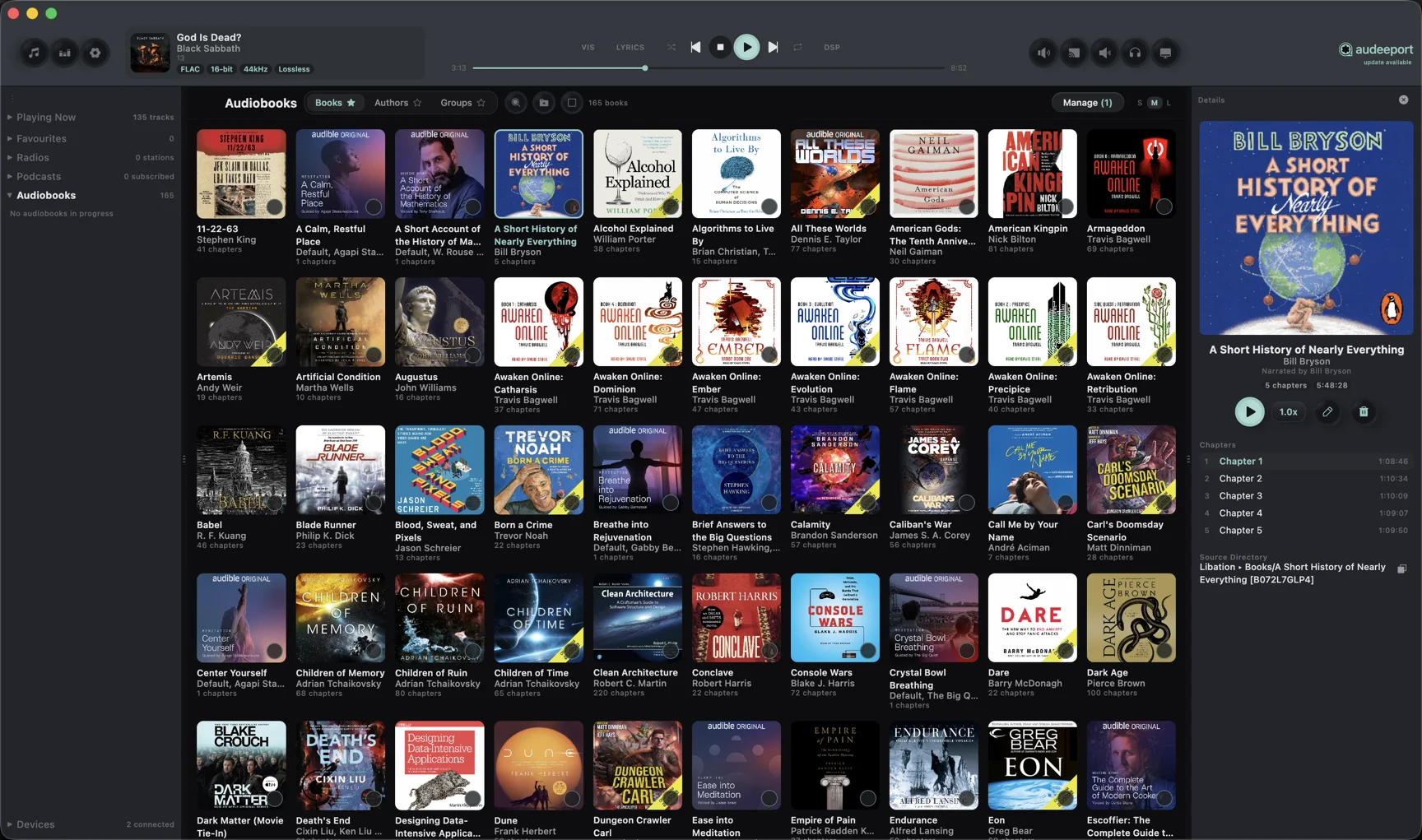Click the search magnifier icon in Audiobooks toolbar

tap(516, 103)
